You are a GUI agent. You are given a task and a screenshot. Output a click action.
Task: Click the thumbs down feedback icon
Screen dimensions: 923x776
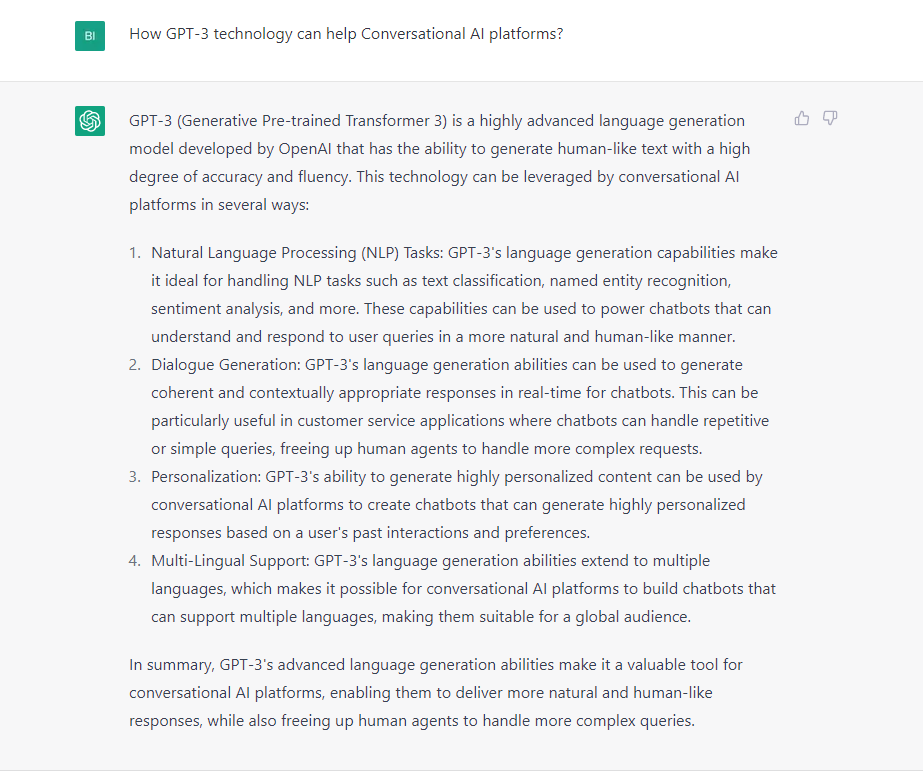click(830, 118)
